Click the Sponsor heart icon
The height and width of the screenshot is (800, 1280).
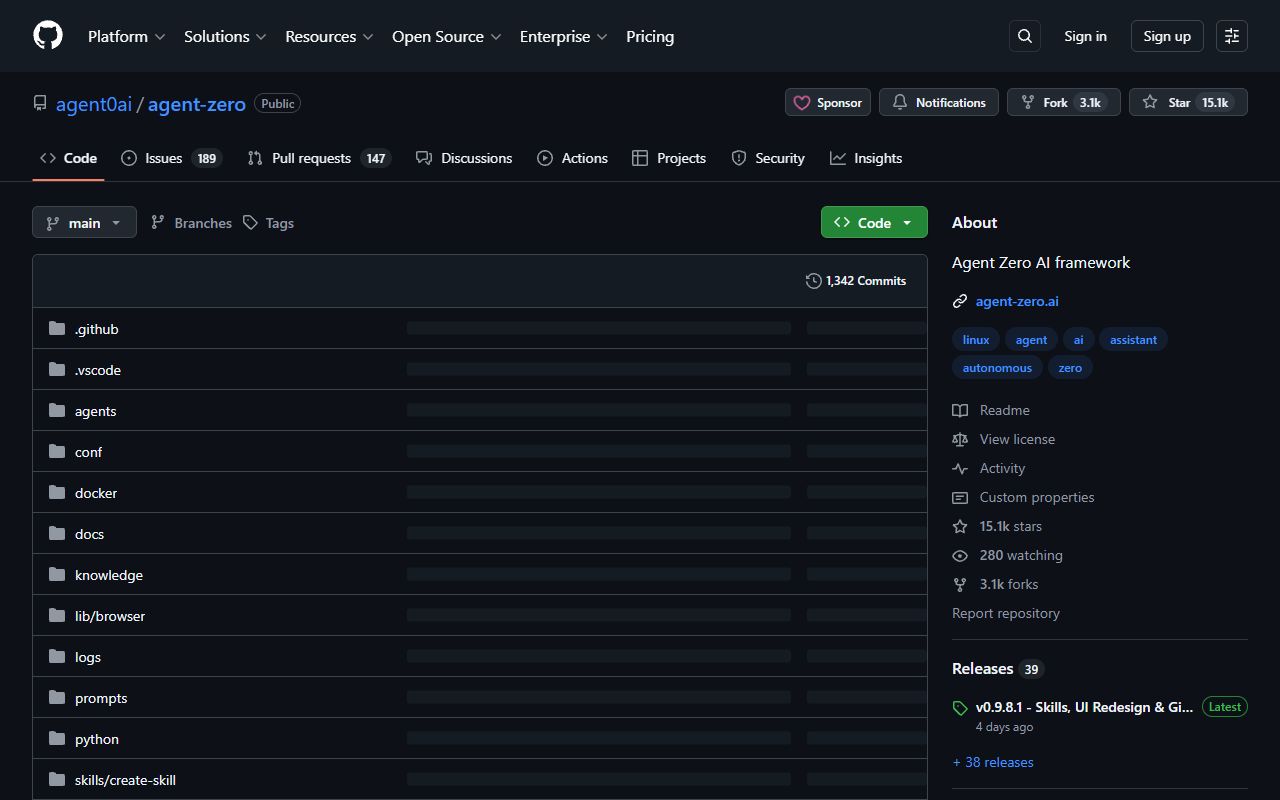(803, 102)
